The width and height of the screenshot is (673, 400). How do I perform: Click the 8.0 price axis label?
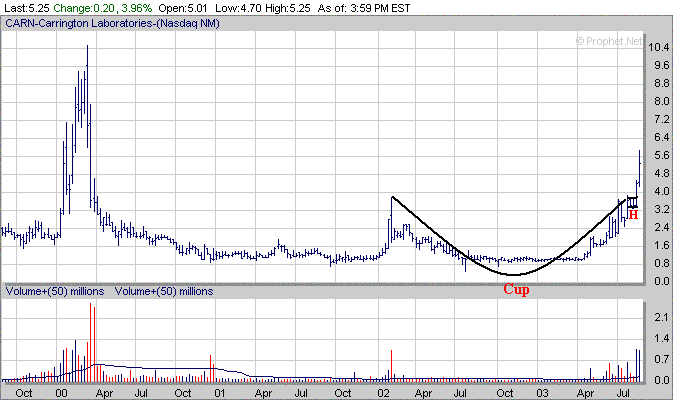pyautogui.click(x=661, y=101)
